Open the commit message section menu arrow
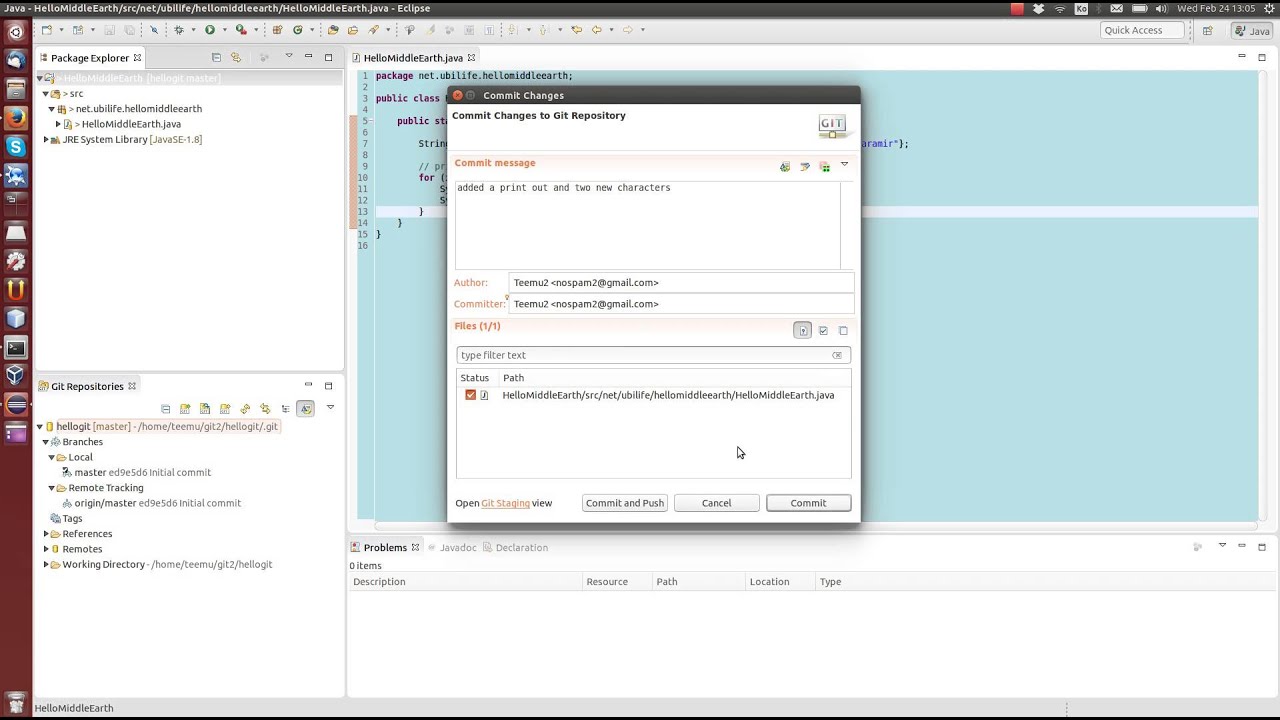Image resolution: width=1280 pixels, height=720 pixels. point(844,165)
